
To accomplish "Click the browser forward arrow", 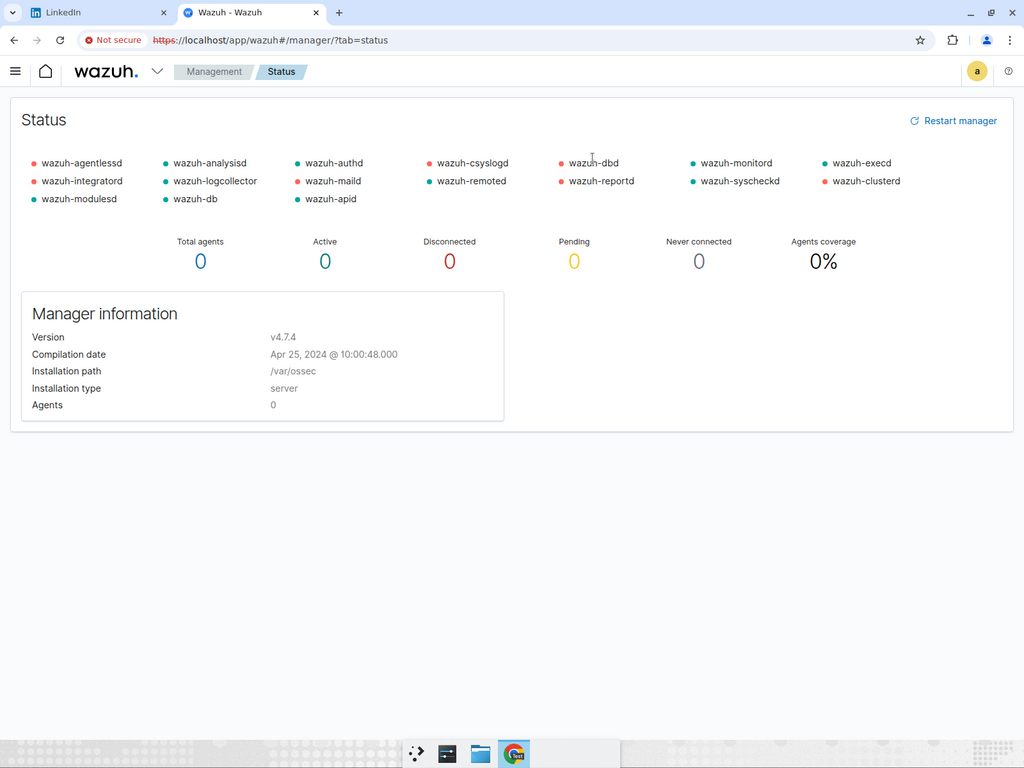I will coord(37,40).
